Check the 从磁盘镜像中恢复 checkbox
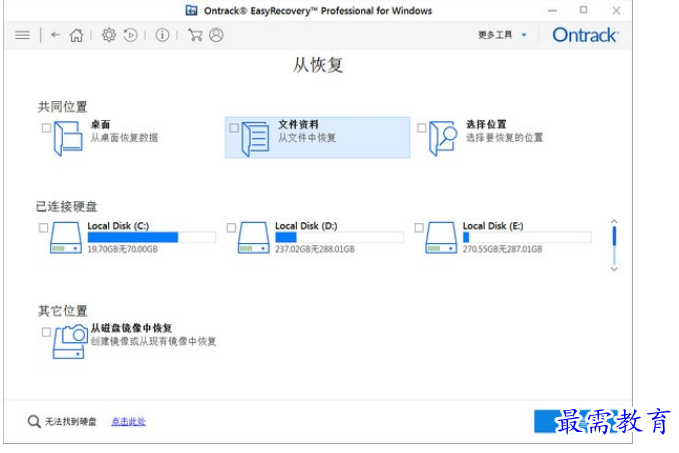 click(x=46, y=332)
